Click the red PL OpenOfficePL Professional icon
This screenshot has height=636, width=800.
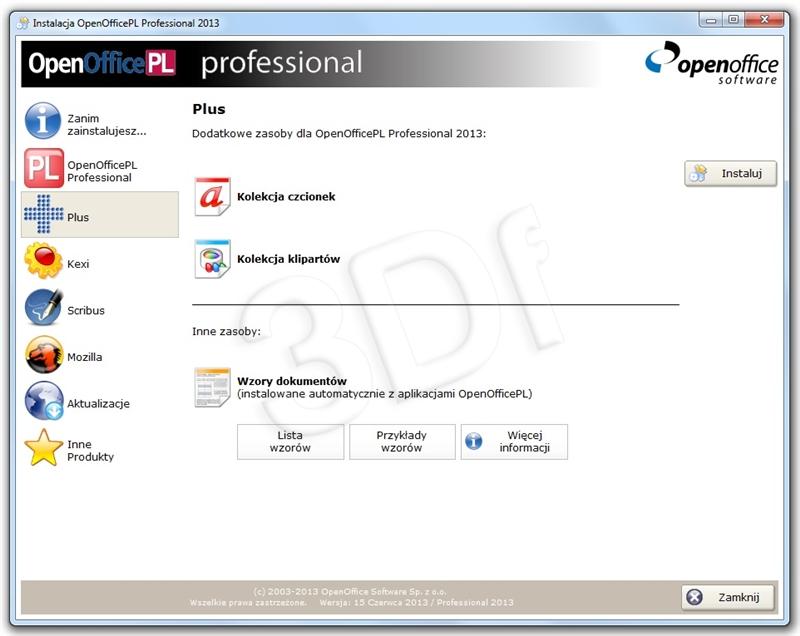tap(44, 168)
